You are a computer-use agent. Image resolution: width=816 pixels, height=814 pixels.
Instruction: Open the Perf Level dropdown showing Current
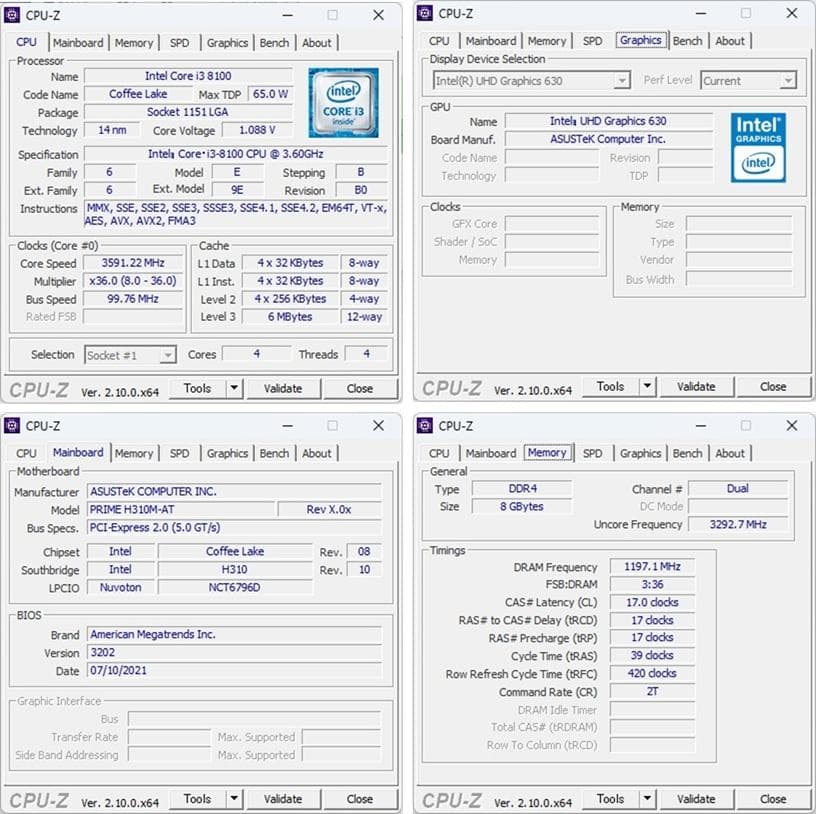(x=748, y=80)
